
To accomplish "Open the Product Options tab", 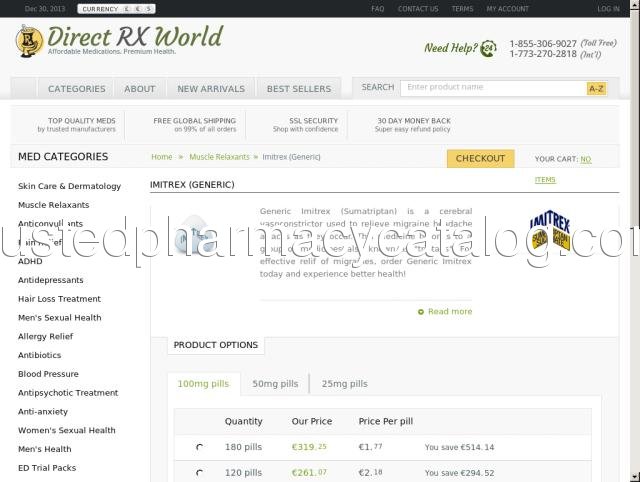I will [216, 345].
